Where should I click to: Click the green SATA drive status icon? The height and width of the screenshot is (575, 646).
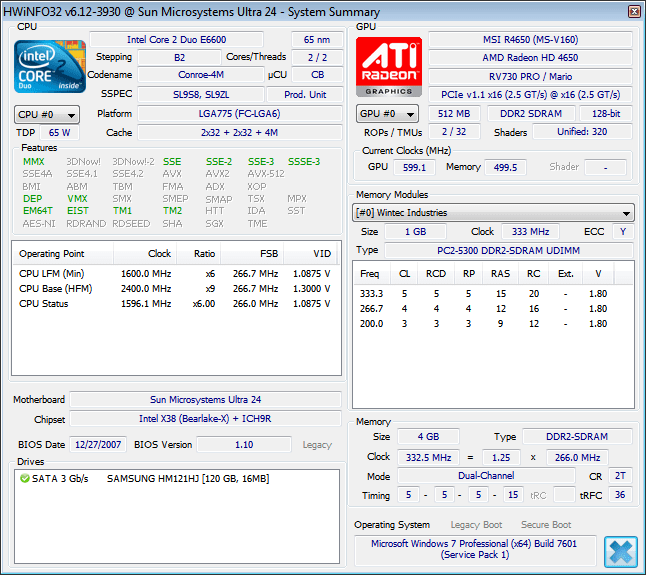[25, 478]
